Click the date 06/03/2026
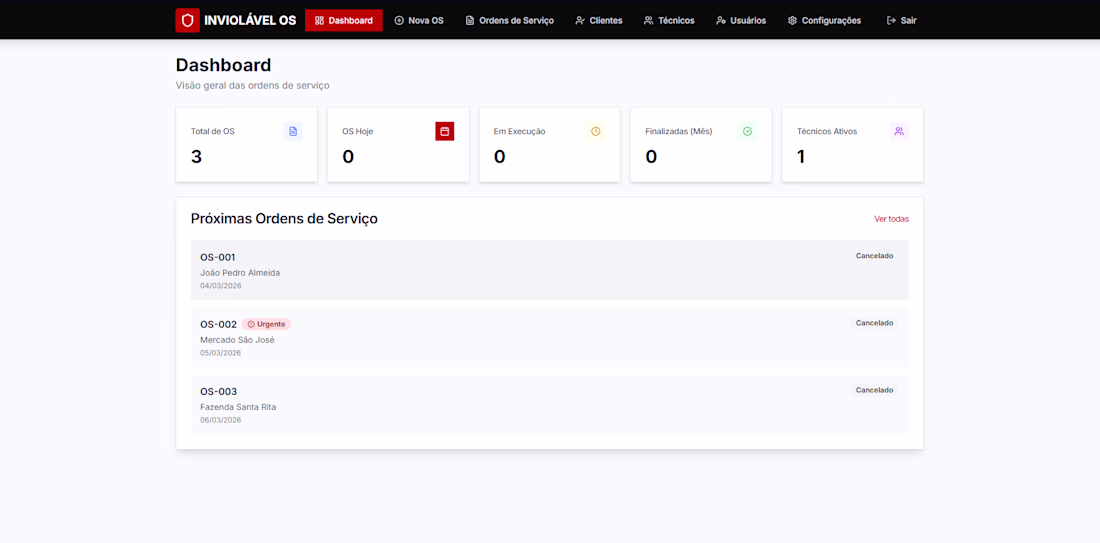 220,420
